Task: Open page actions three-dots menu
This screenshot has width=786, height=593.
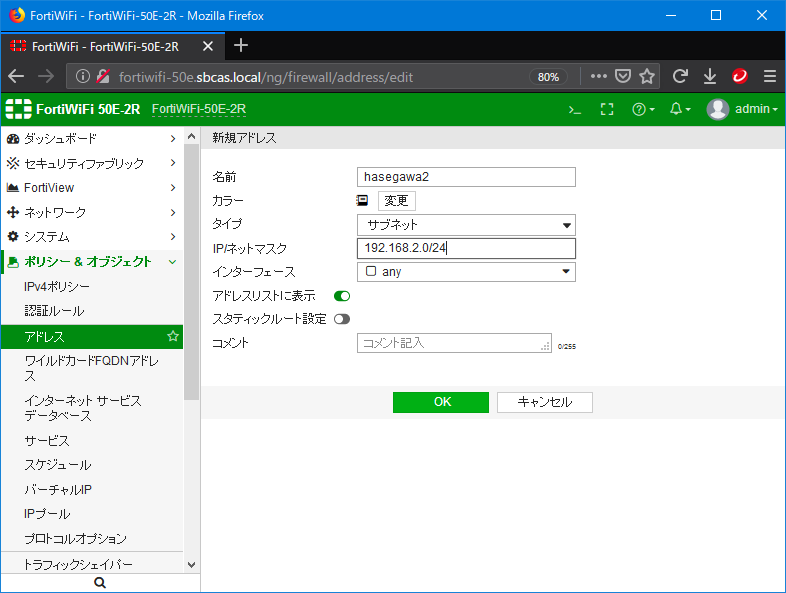Action: [x=599, y=76]
